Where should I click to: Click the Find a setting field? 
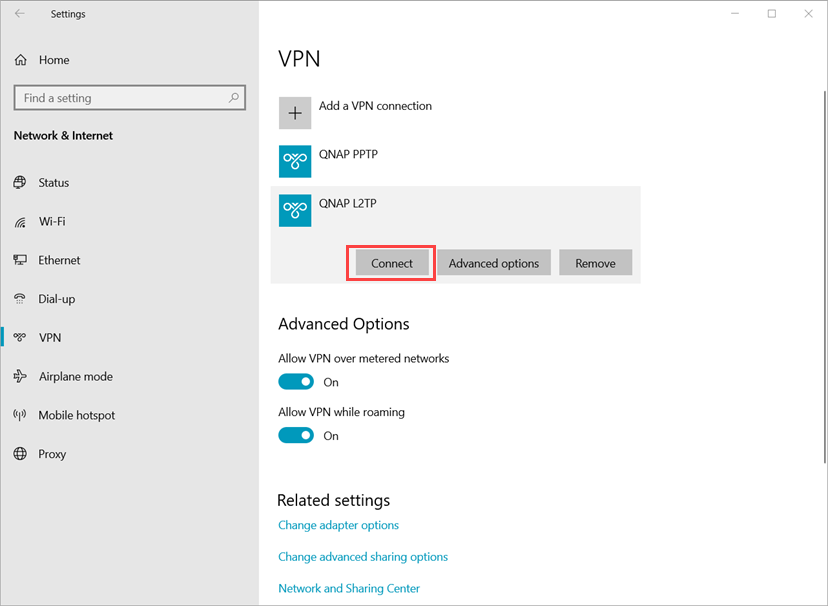(x=129, y=98)
